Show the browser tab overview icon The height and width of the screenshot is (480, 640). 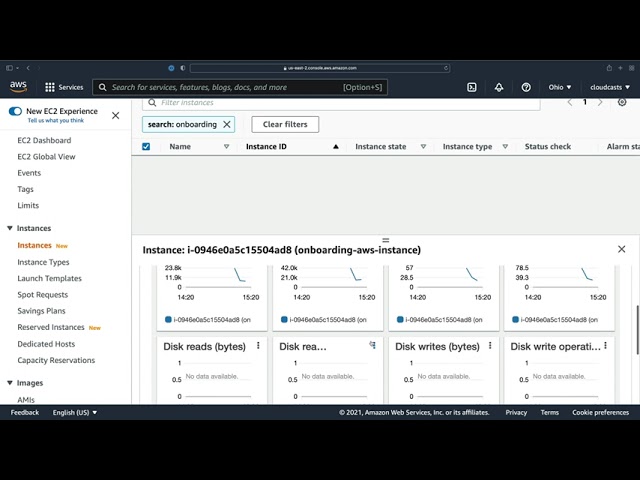[x=631, y=68]
